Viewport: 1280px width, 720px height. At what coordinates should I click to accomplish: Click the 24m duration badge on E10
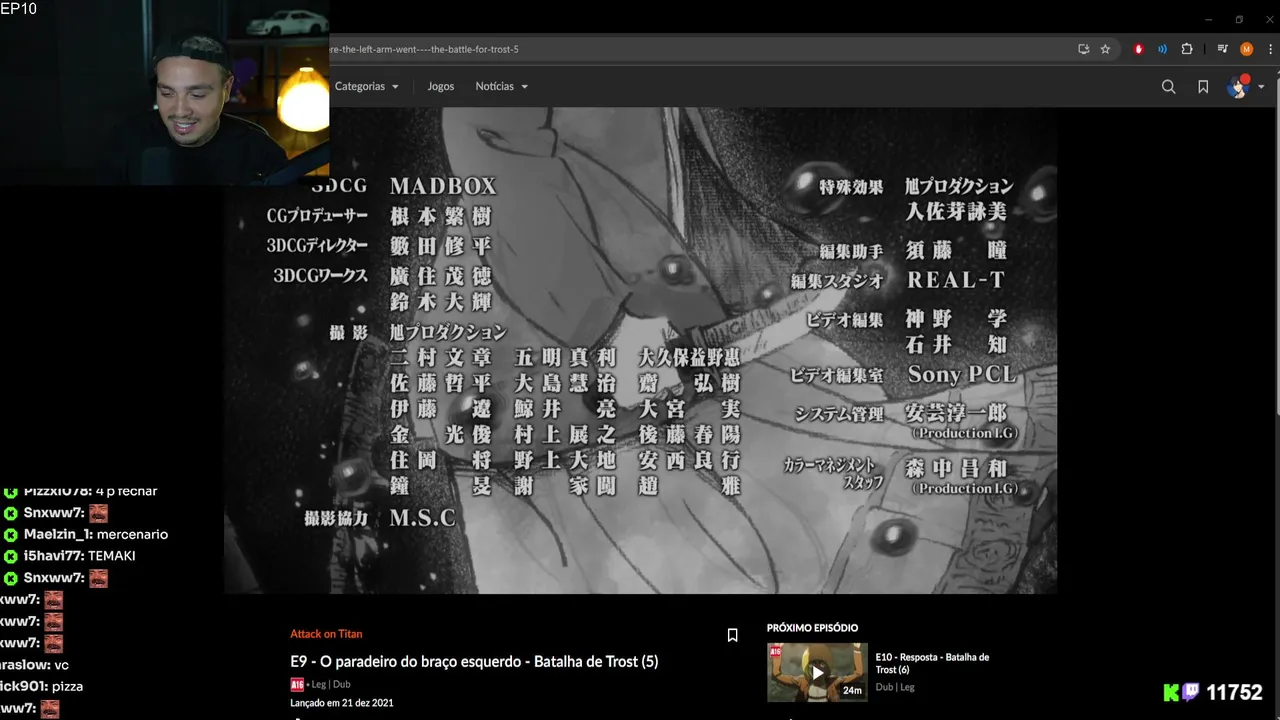[852, 690]
